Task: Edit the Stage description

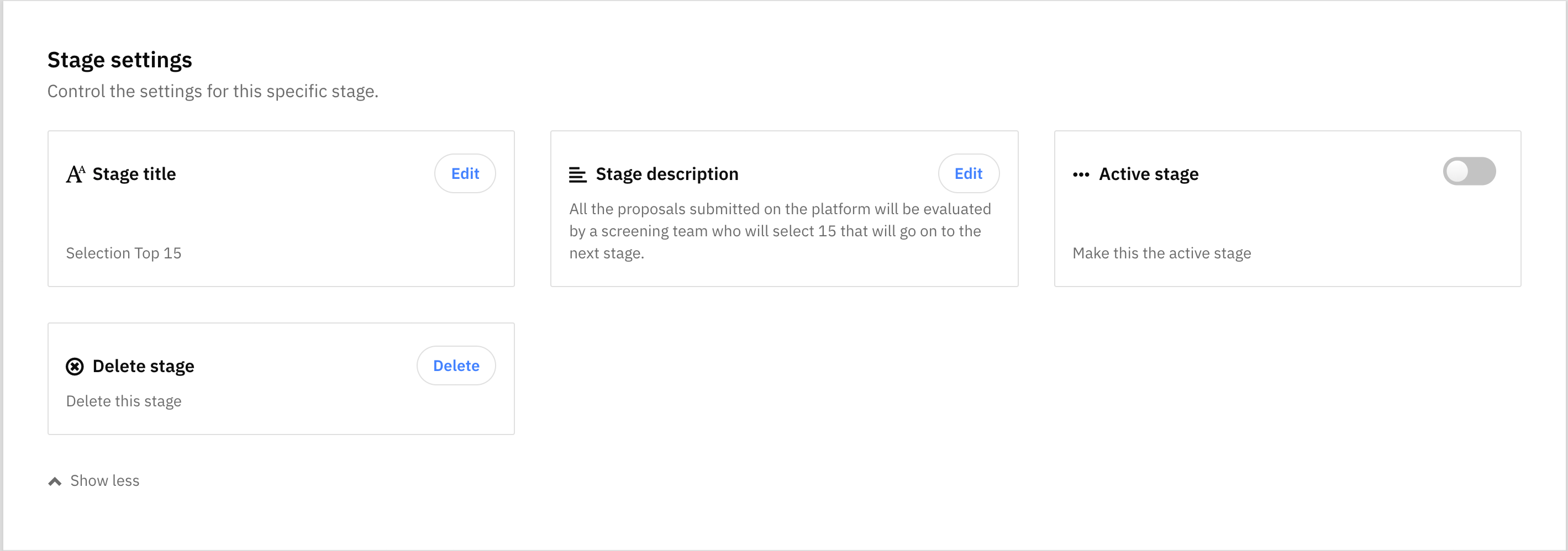Action: click(x=969, y=173)
